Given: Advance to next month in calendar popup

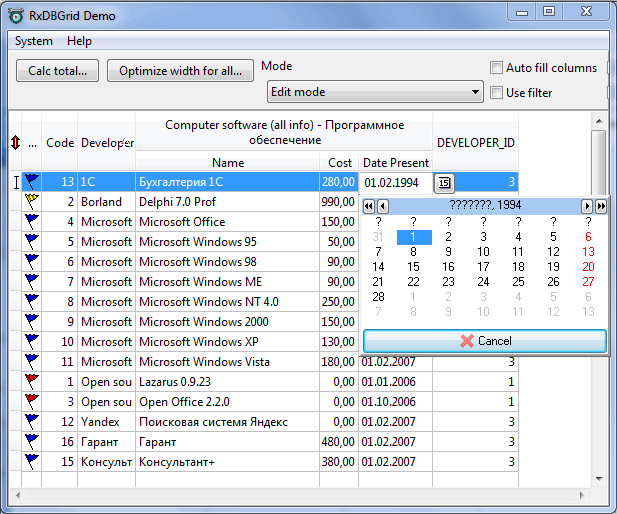Looking at the screenshot, I should 587,205.
